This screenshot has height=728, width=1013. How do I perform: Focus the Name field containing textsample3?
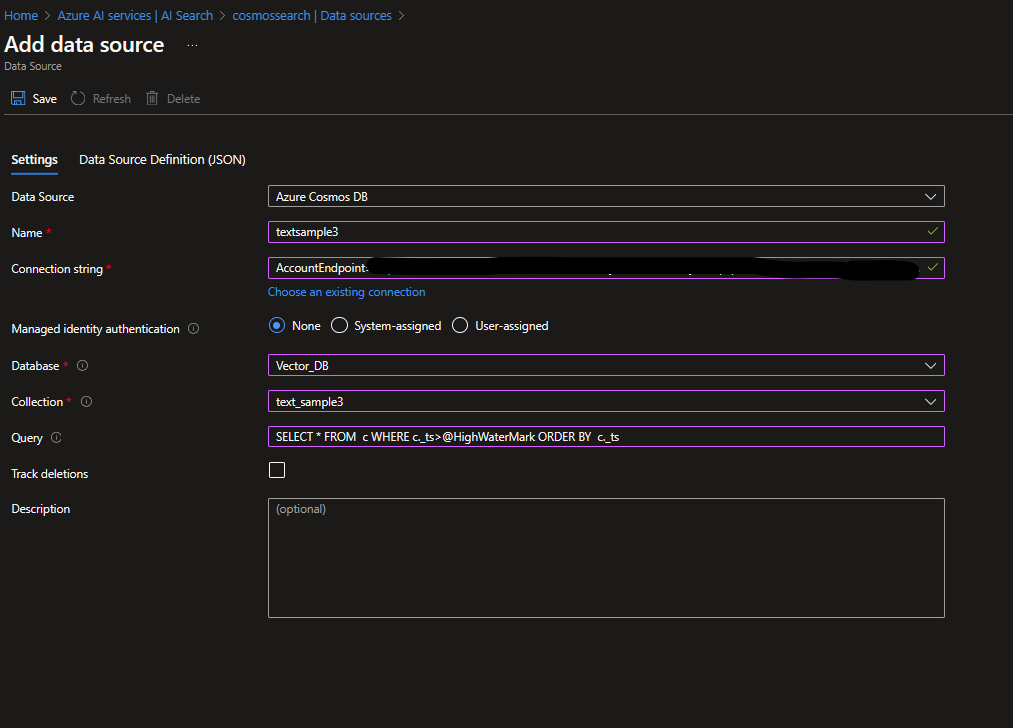606,232
